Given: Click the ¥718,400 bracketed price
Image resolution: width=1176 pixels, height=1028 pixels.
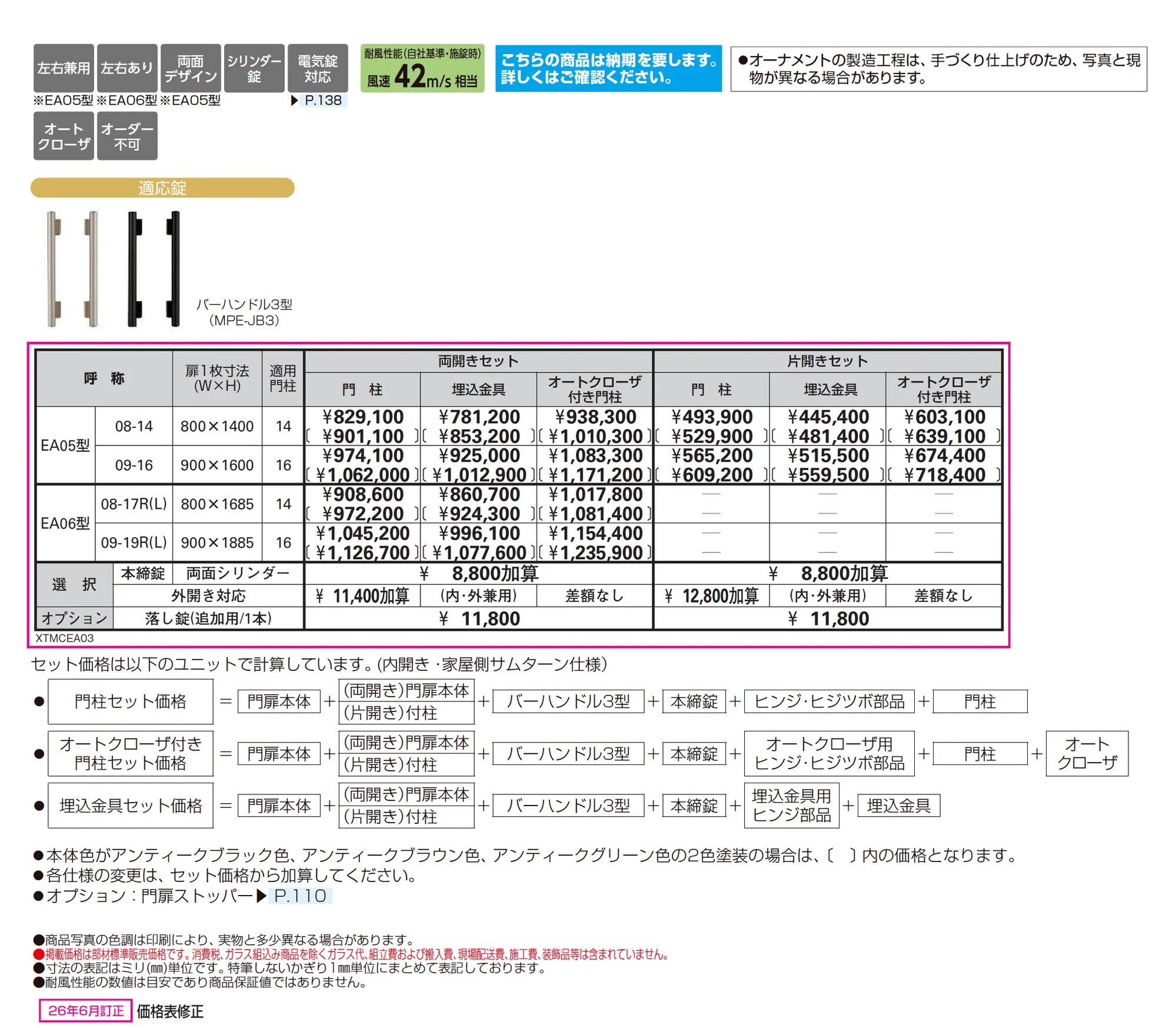Looking at the screenshot, I should 944,474.
